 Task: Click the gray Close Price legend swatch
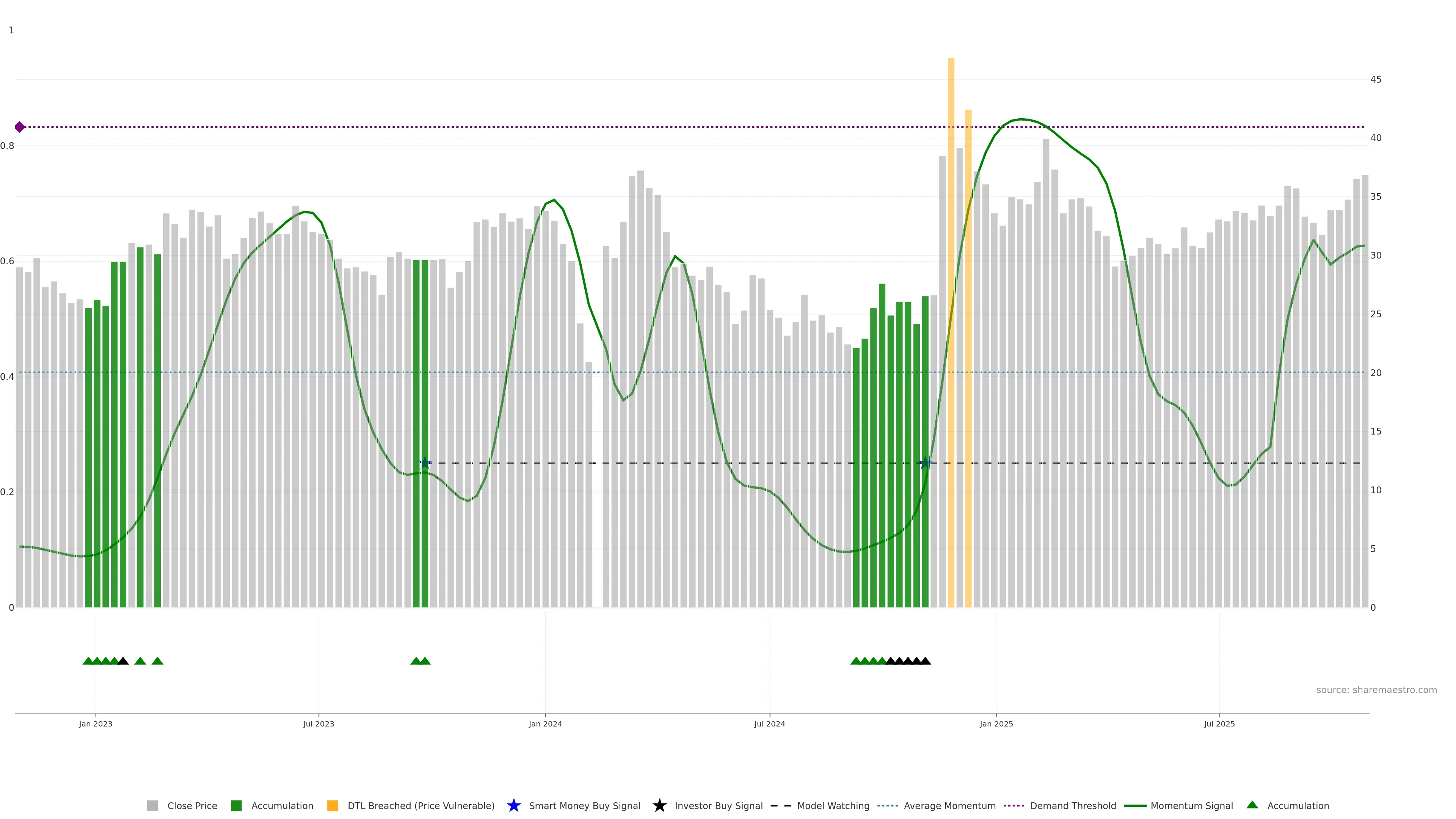point(152,805)
